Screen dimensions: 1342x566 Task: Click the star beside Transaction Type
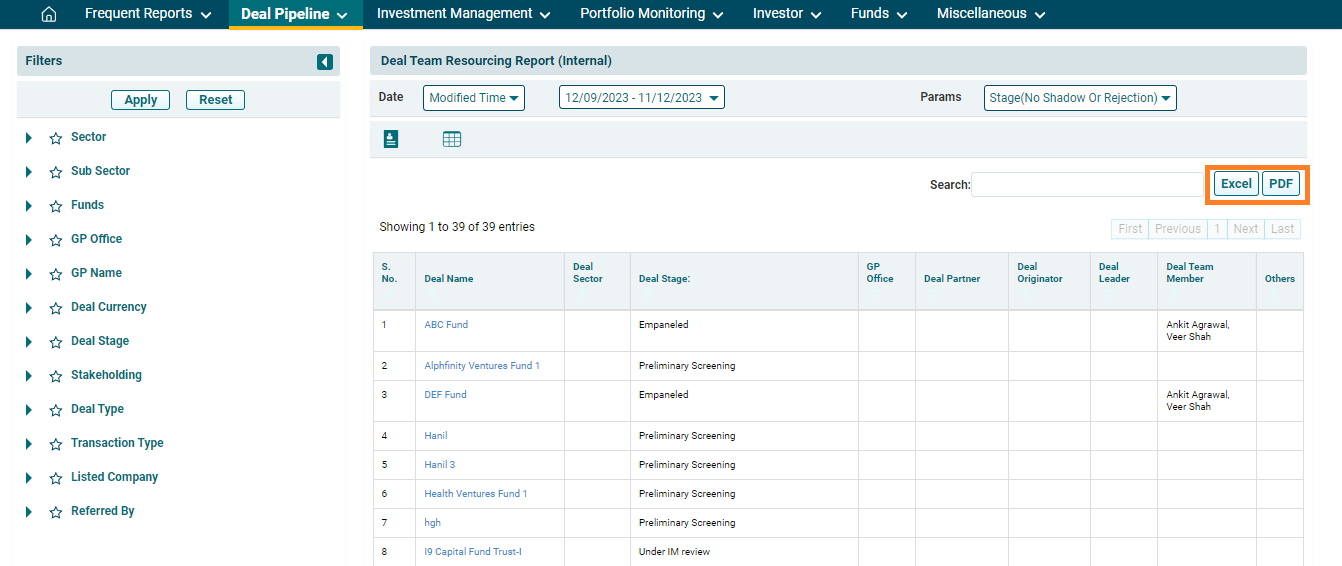coord(56,444)
